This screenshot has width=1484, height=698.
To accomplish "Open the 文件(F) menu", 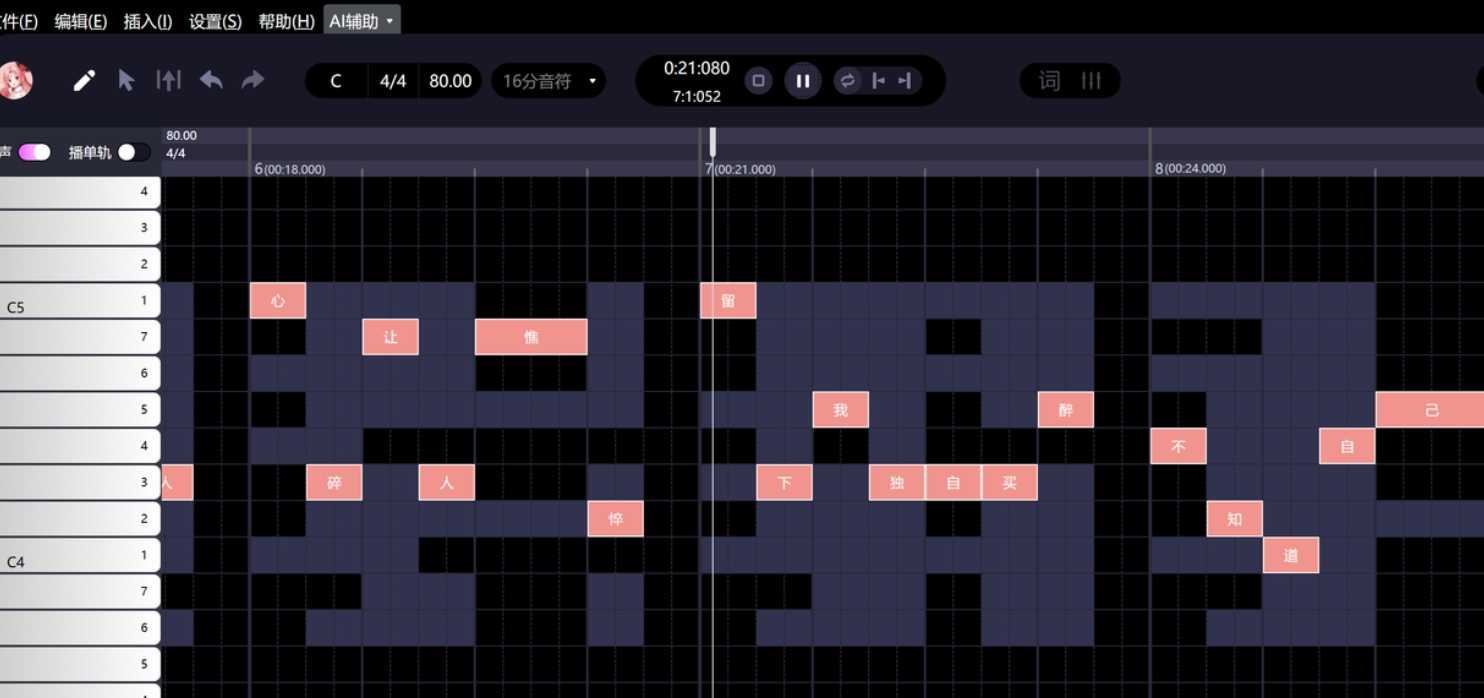I will (19, 21).
